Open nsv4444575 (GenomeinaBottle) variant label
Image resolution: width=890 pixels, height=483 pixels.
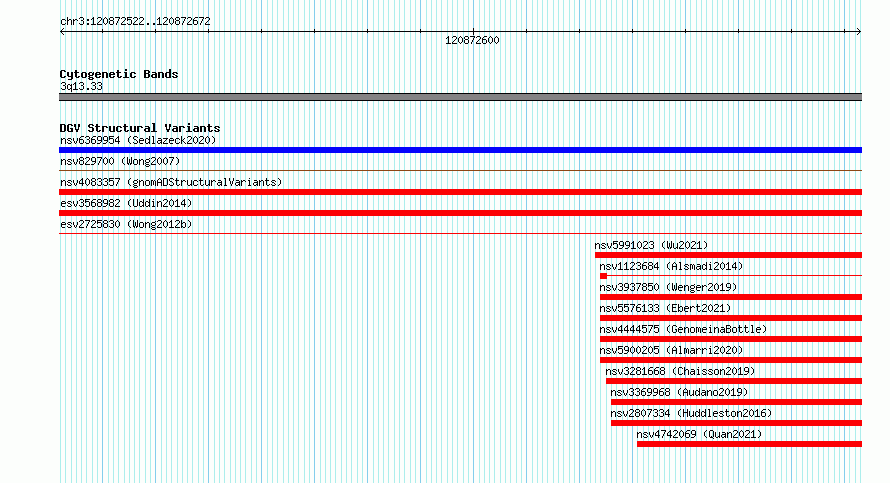(683, 329)
